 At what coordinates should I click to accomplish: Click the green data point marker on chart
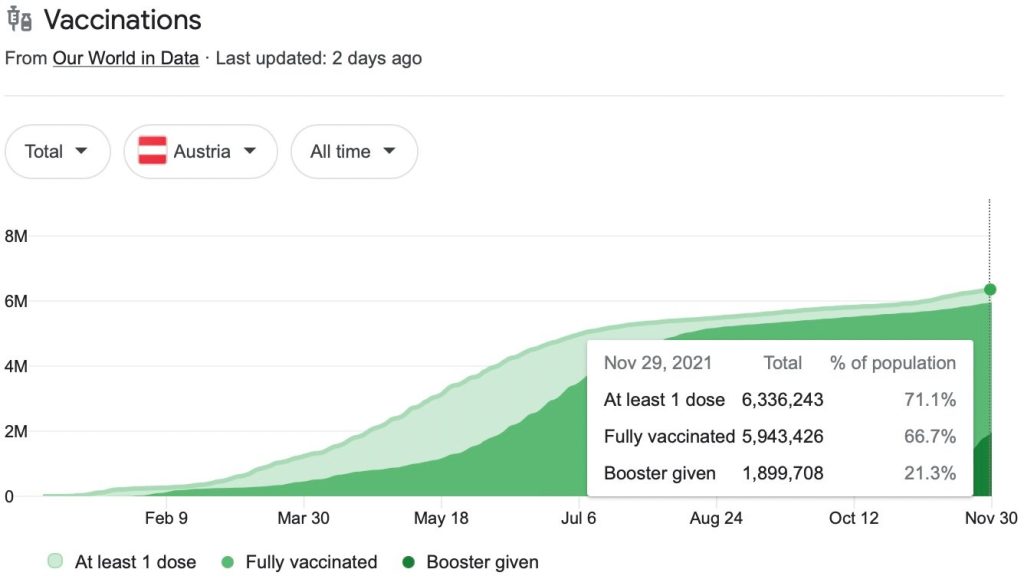(990, 290)
